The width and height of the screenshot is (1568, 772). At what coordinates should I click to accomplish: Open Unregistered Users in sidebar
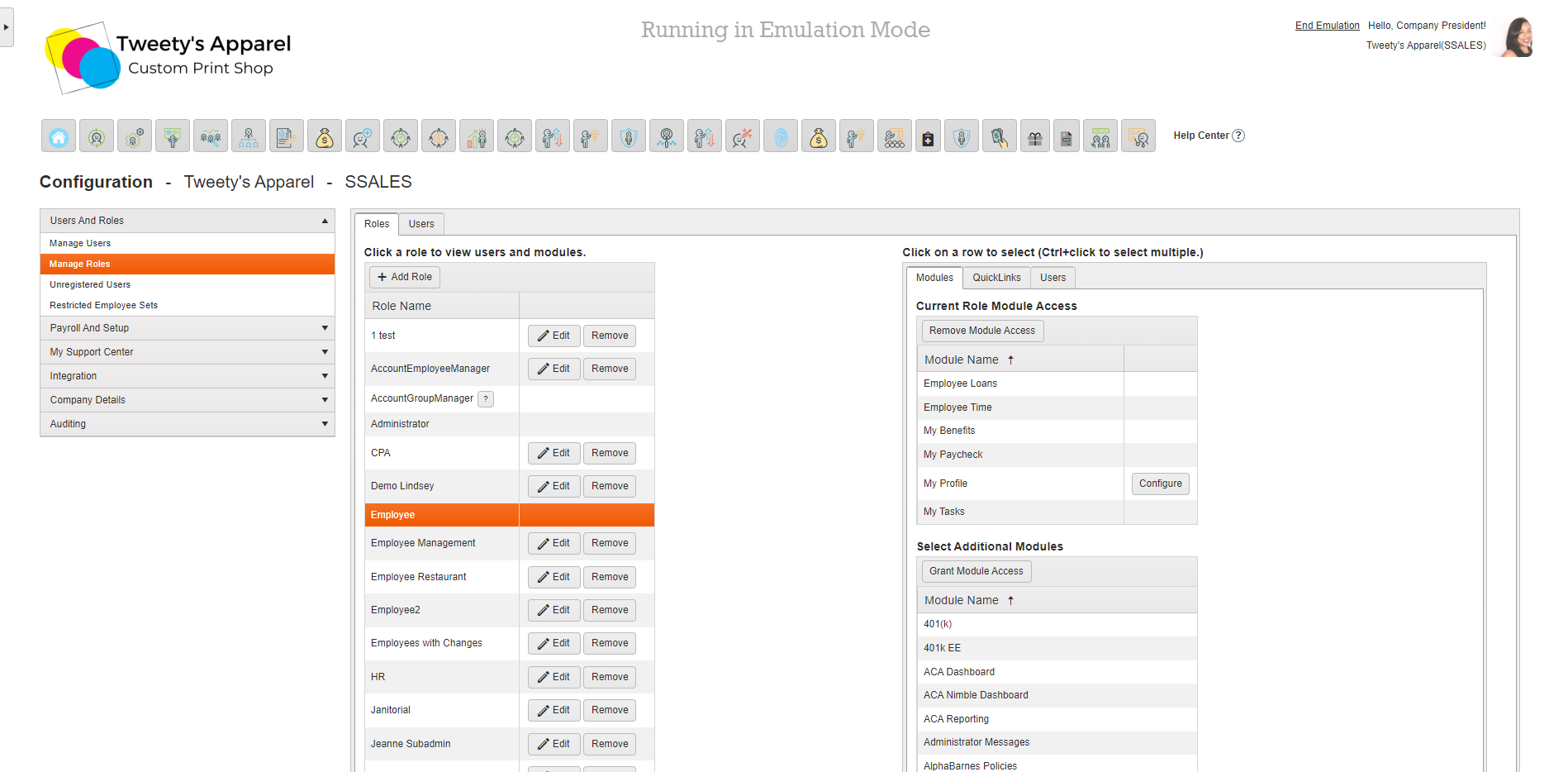pyautogui.click(x=188, y=284)
